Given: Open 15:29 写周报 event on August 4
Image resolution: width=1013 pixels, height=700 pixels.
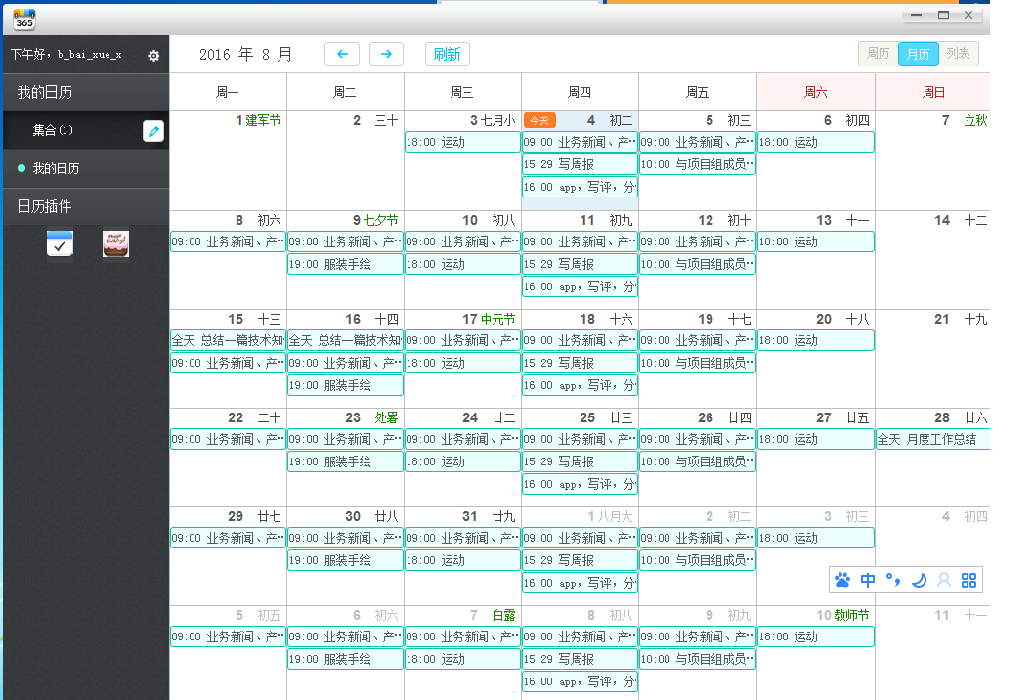Looking at the screenshot, I should pyautogui.click(x=580, y=164).
